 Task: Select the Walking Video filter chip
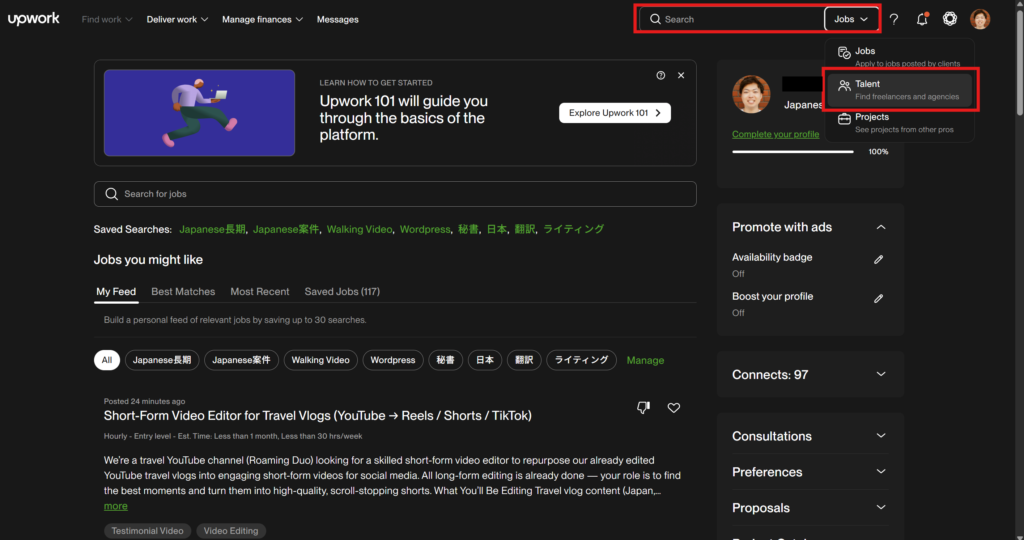tap(320, 360)
